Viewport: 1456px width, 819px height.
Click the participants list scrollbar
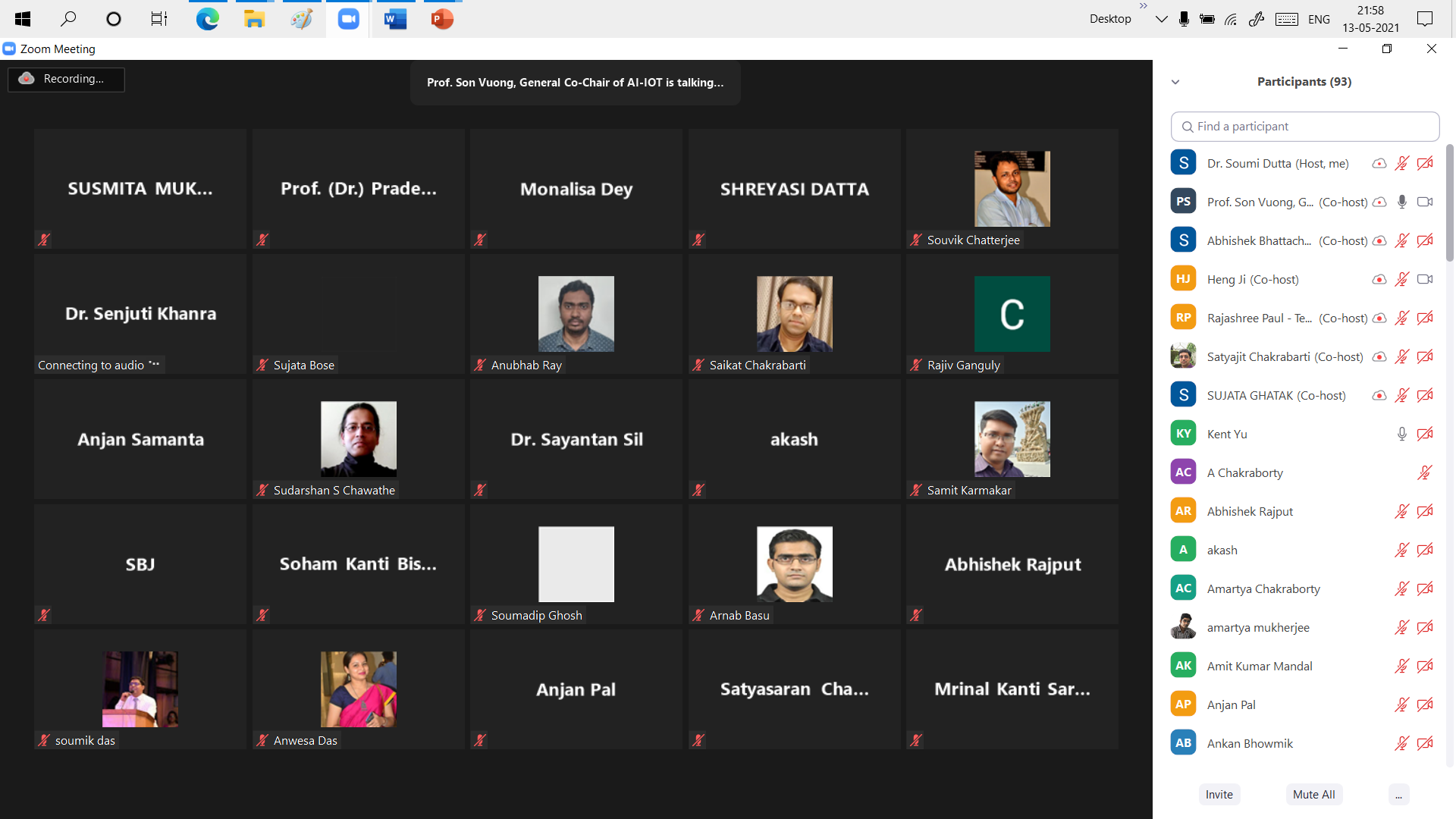coord(1450,203)
